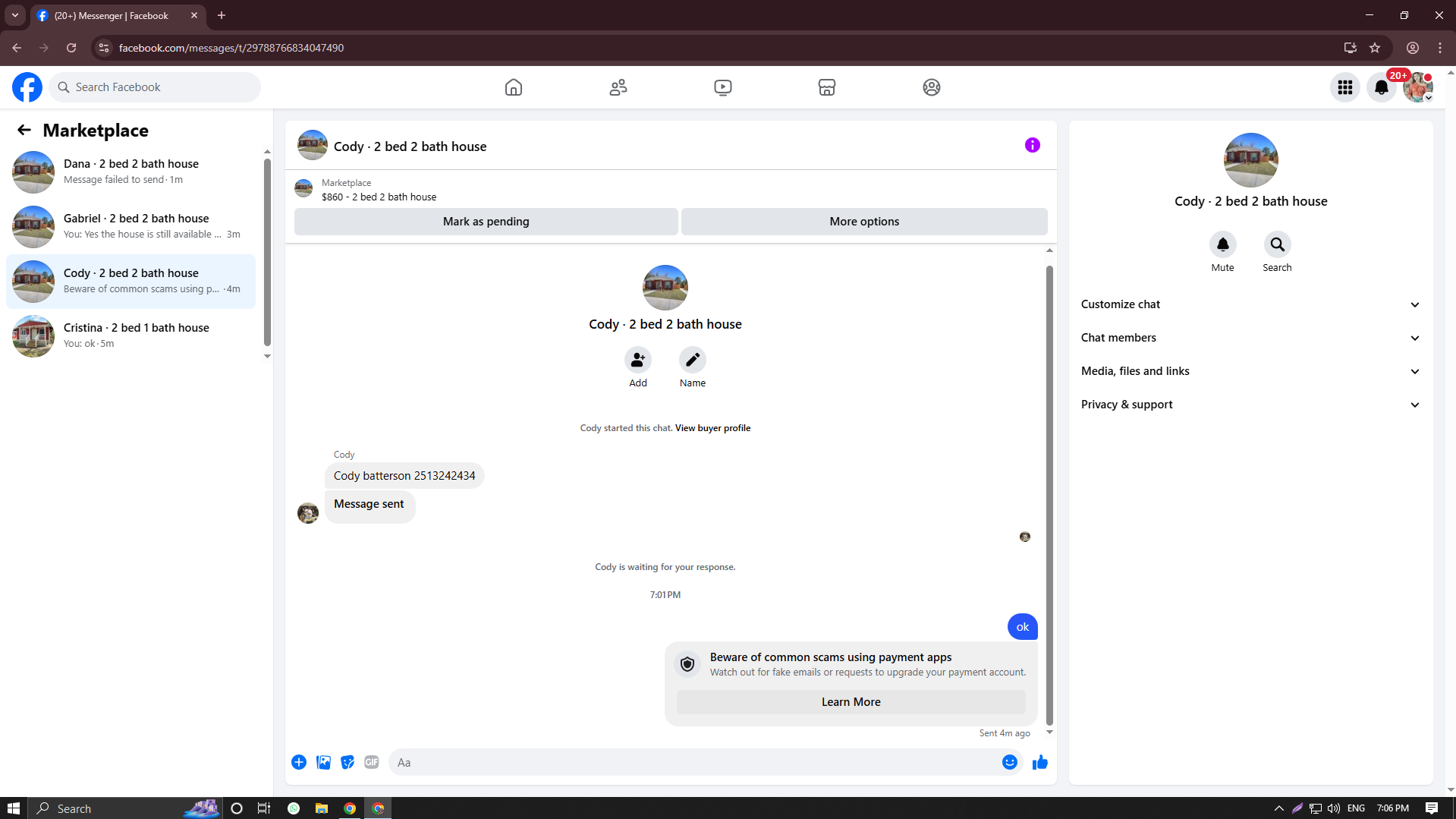Add people with the Add icon
The height and width of the screenshot is (819, 1456).
point(638,360)
